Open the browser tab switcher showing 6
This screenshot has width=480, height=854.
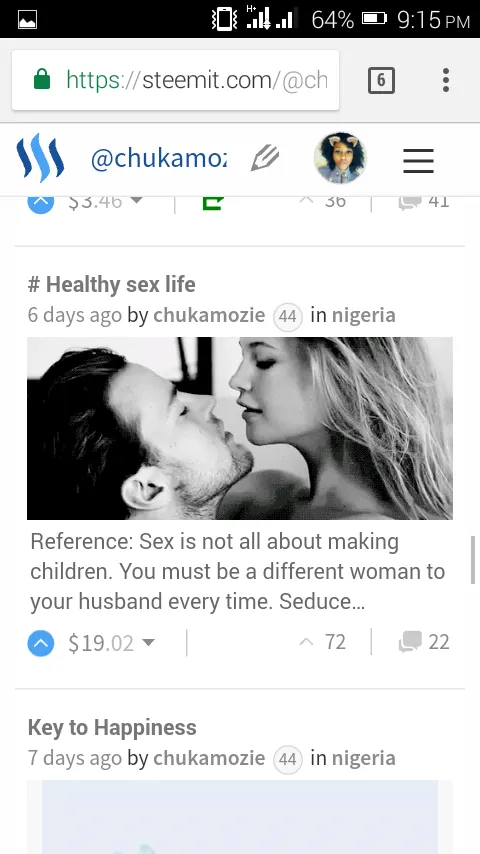click(381, 81)
